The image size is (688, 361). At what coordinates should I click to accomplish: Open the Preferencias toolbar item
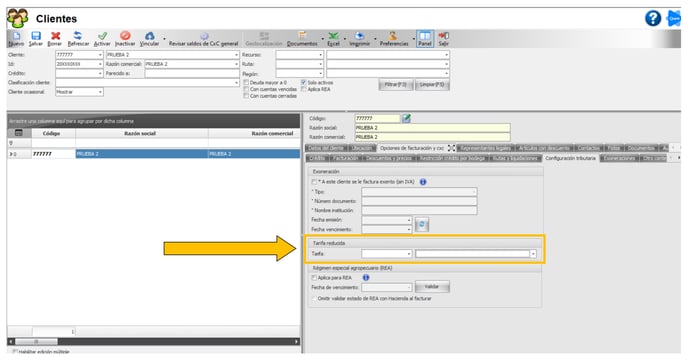[x=394, y=39]
